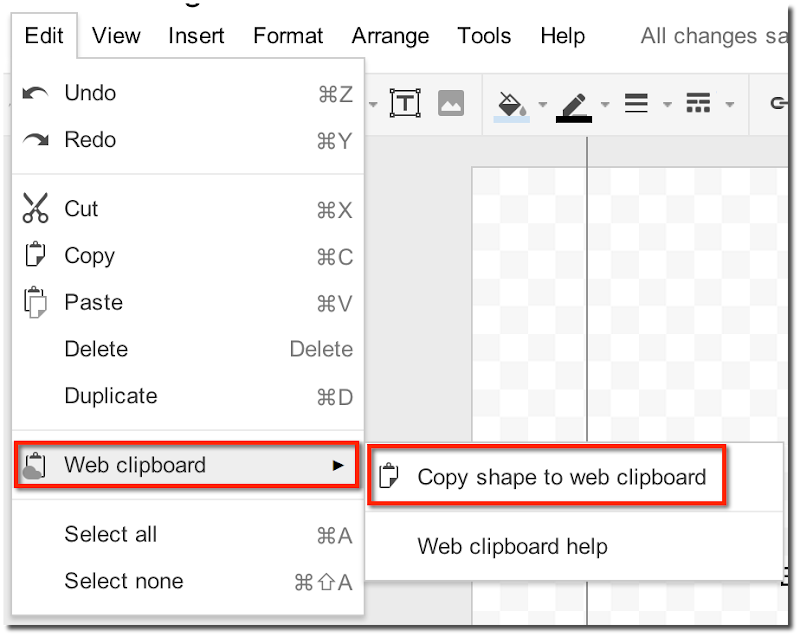Click the Web clipboard cloud icon

pyautogui.click(x=35, y=466)
